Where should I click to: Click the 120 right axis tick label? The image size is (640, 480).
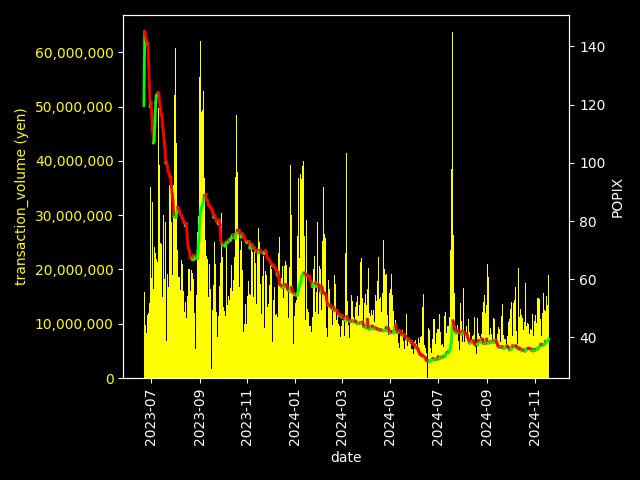pos(593,105)
